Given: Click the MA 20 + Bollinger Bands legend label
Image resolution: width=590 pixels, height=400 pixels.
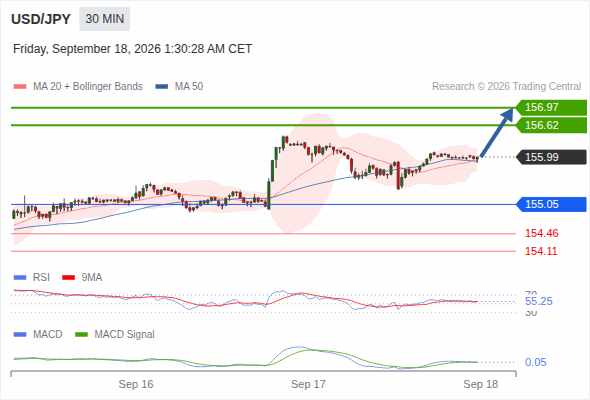Looking at the screenshot, I should click(88, 87).
